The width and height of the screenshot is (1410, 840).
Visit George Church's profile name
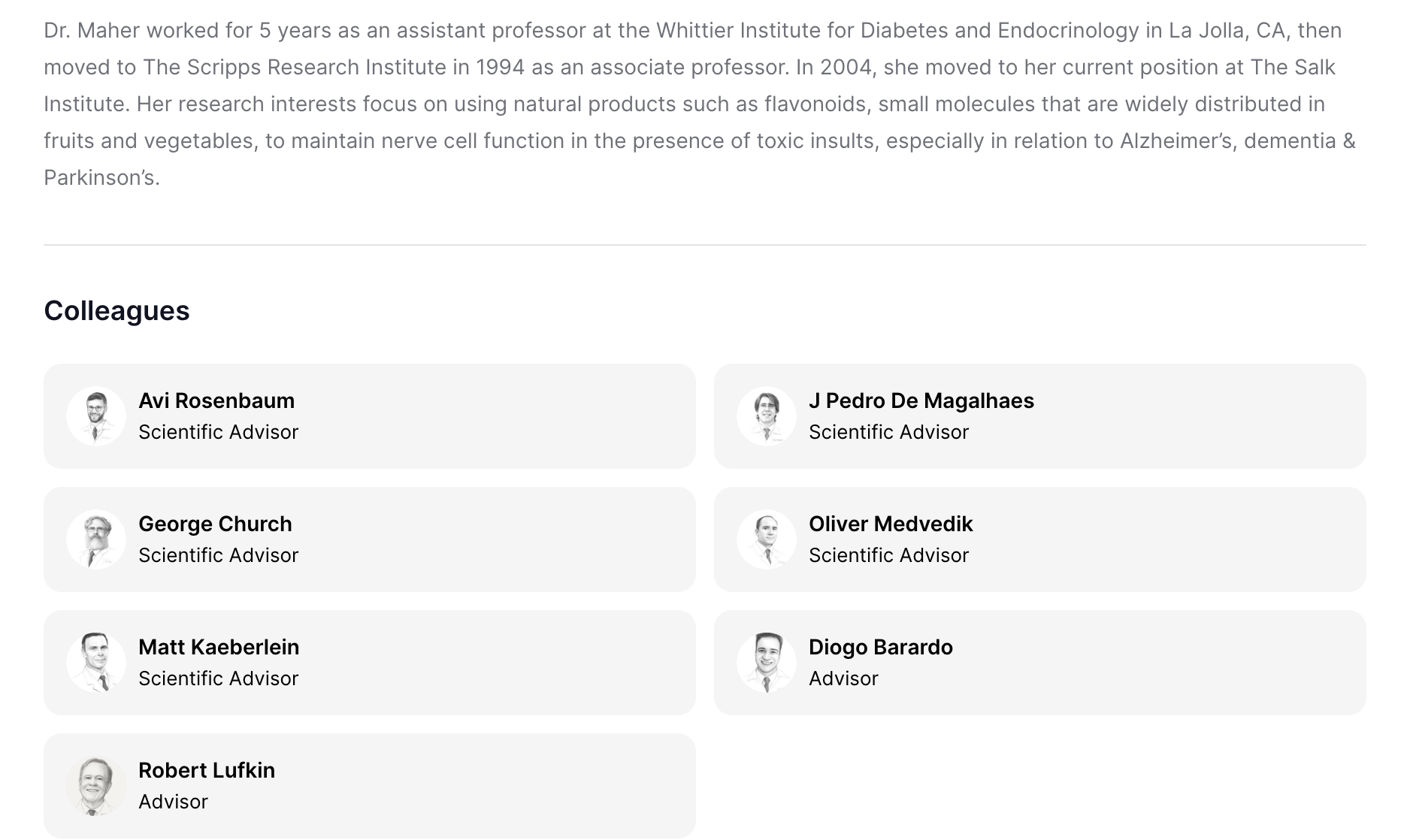(x=215, y=524)
